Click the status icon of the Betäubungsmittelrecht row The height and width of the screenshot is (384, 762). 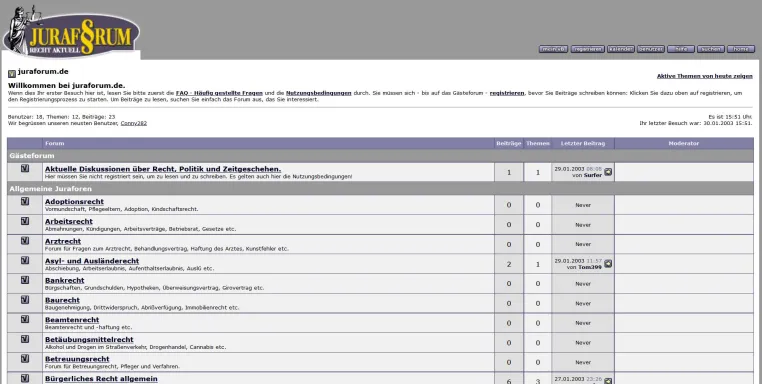click(x=25, y=339)
